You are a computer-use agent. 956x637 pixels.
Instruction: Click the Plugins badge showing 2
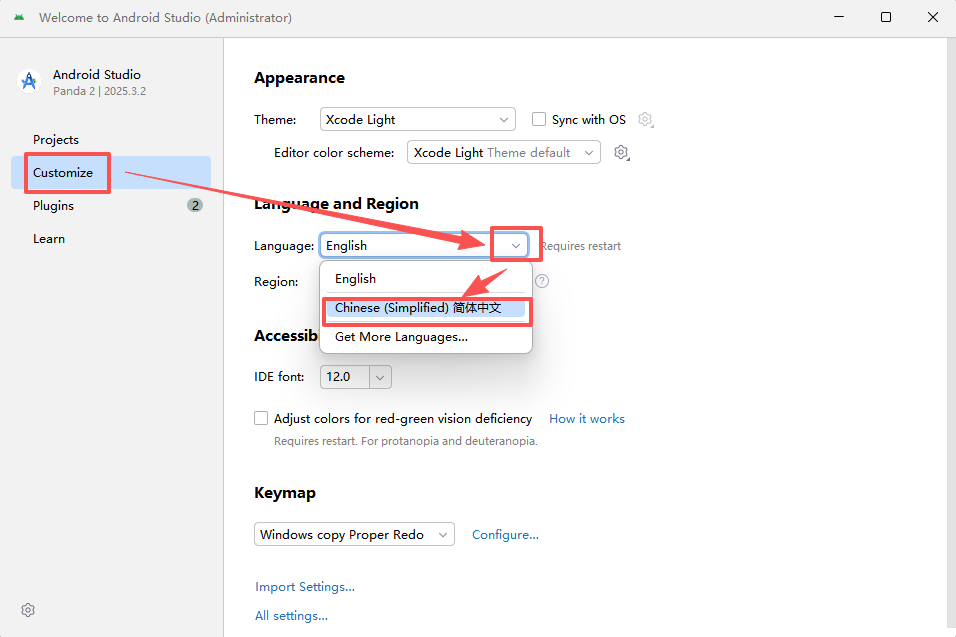[195, 205]
